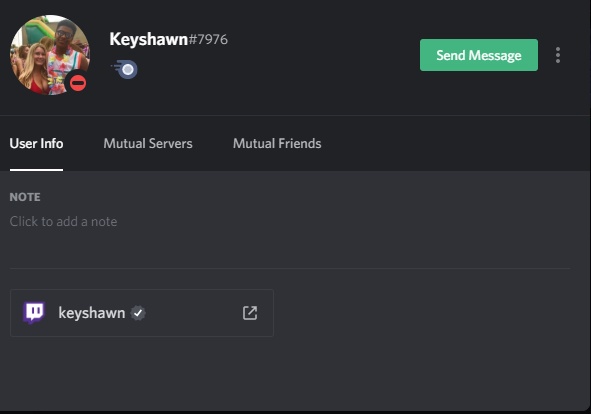Click the verified checkmark next to keyshawn
The image size is (591, 414).
[x=138, y=313]
